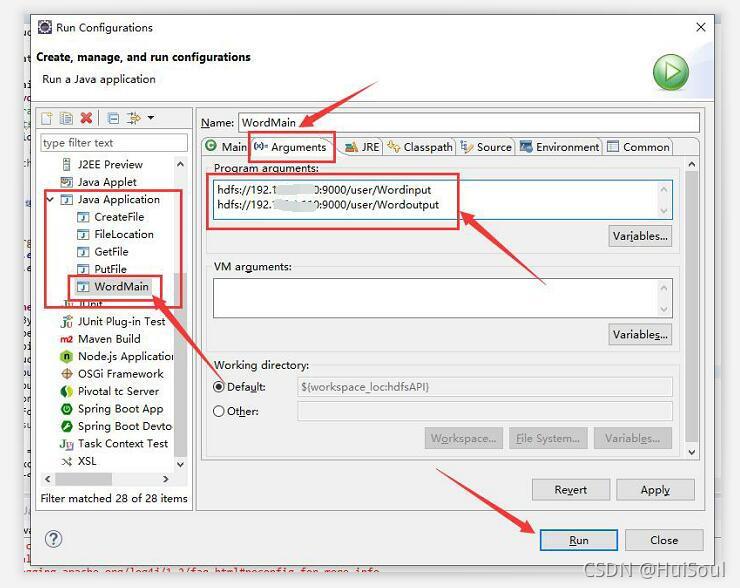Click the Arguments panel scroll up arrow

click(x=691, y=164)
